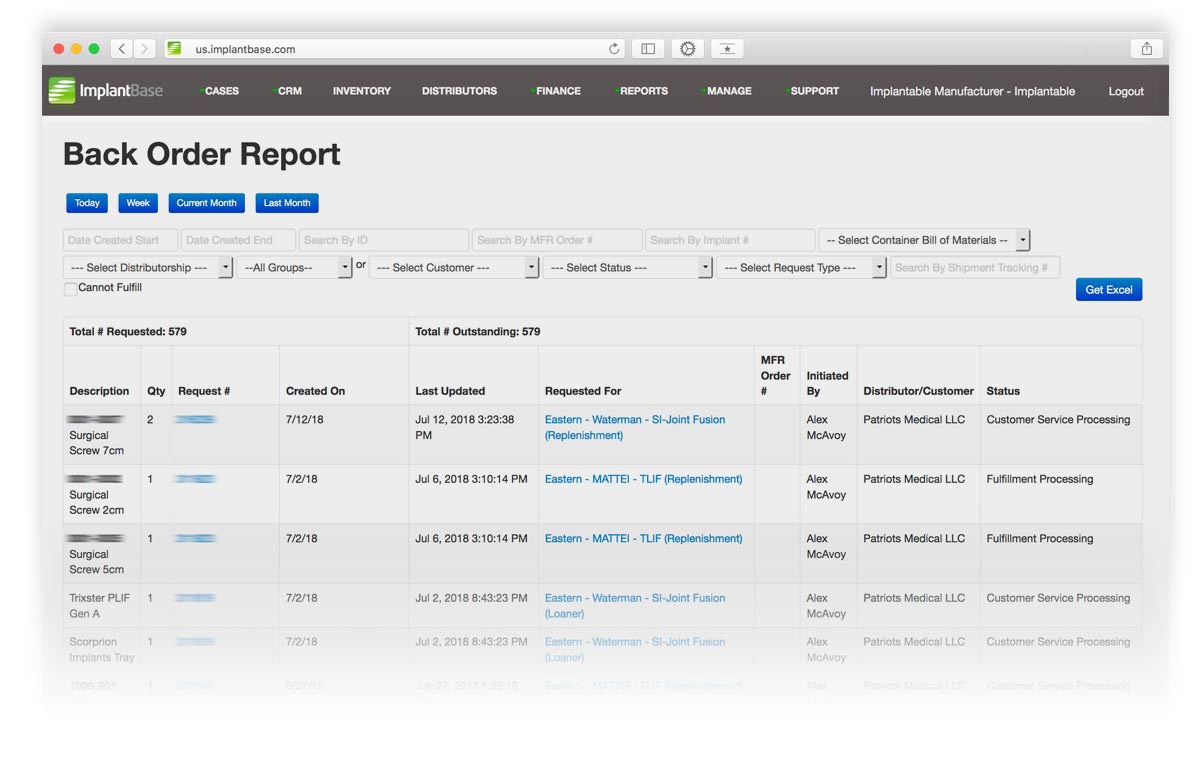
Task: Click the bookmarks star toolbar icon
Action: 727,49
